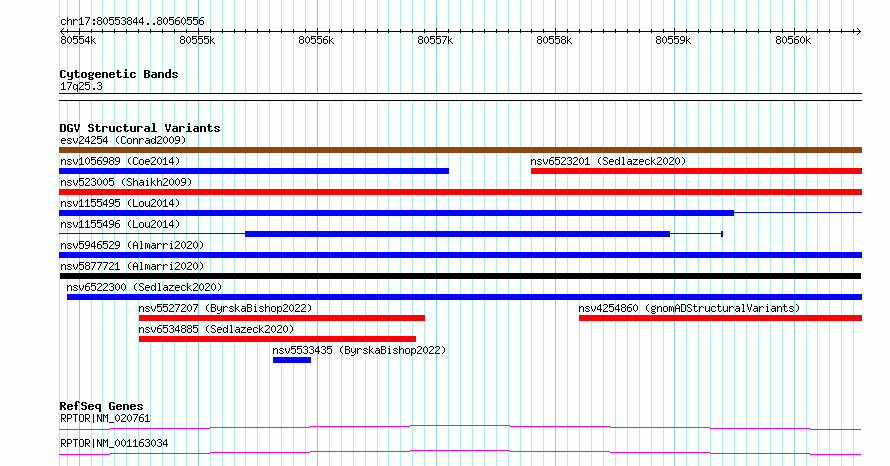Click the DGV Structural Variants track title

coord(140,128)
